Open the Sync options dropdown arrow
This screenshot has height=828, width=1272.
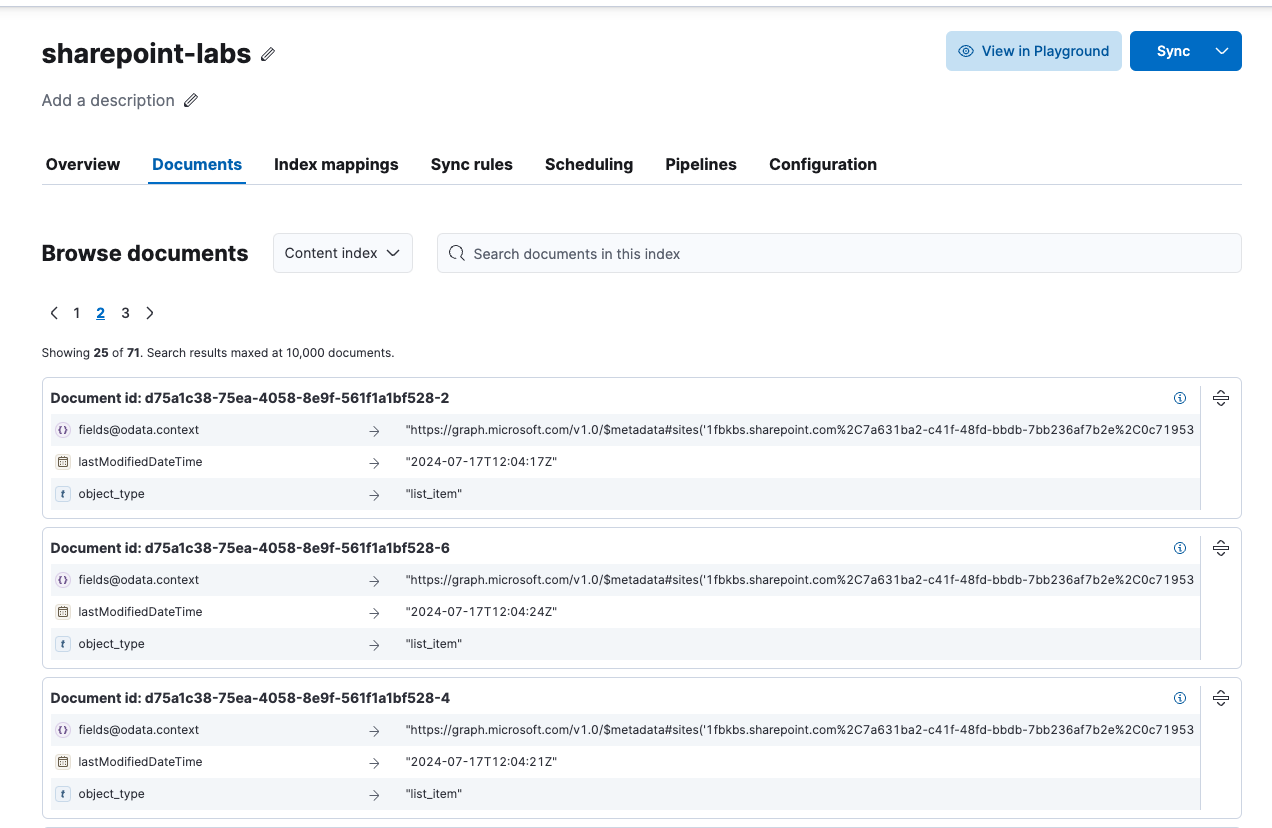(x=1222, y=51)
